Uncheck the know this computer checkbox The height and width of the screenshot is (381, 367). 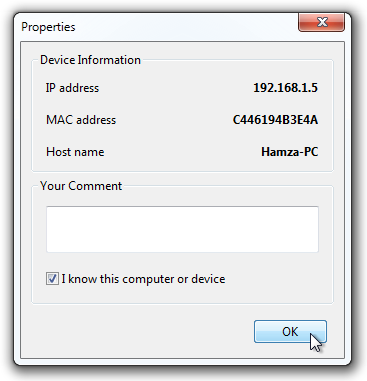(x=52, y=279)
